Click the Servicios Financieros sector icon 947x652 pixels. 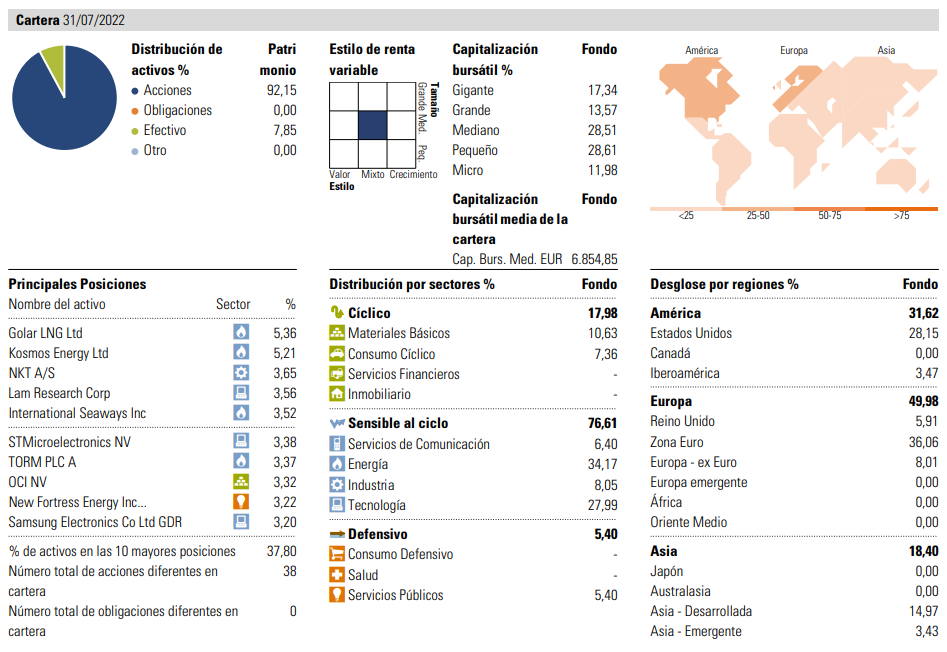tap(336, 374)
